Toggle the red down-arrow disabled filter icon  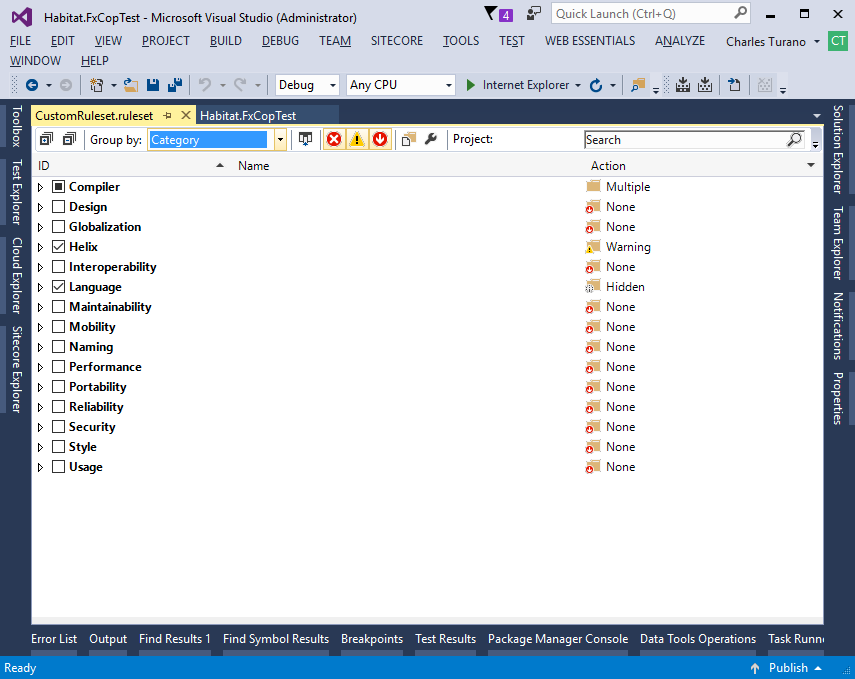(x=380, y=140)
